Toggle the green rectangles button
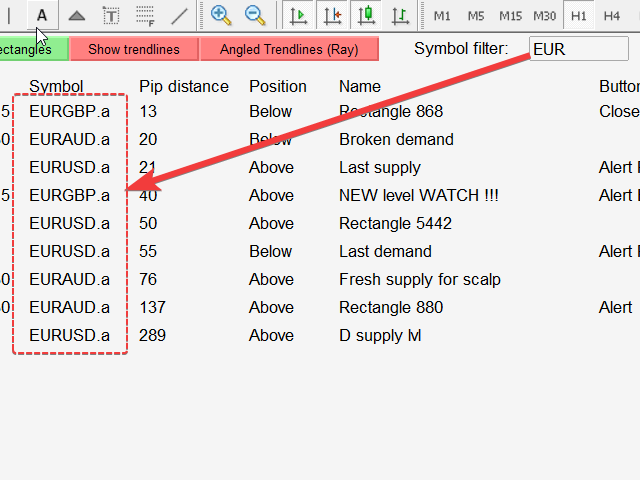Screen dimensions: 640x480 tap(34, 49)
